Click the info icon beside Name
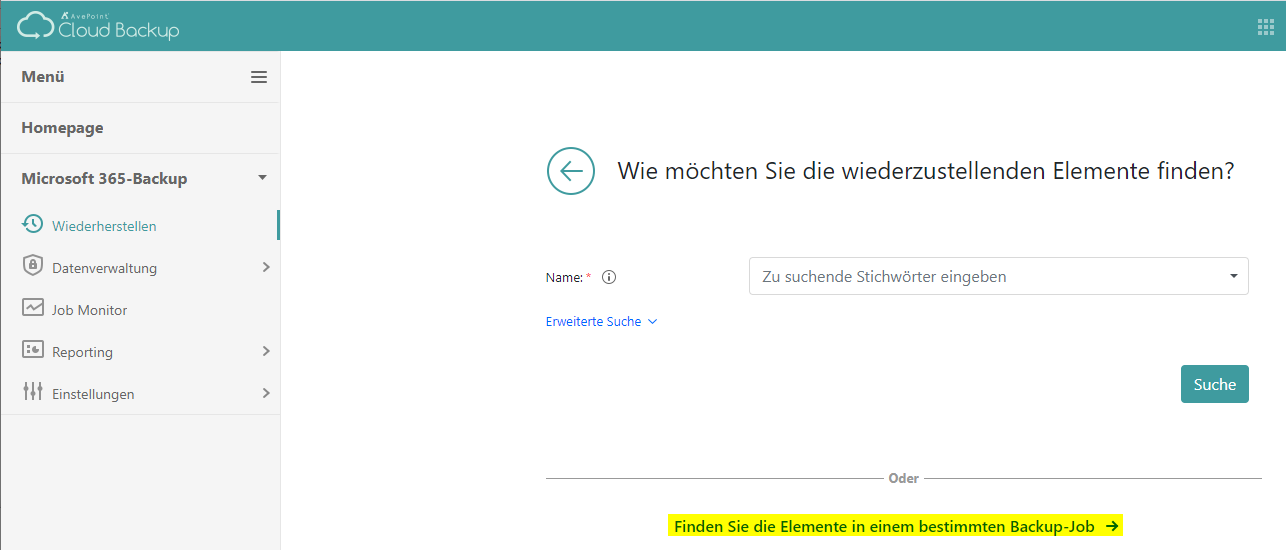 [609, 277]
